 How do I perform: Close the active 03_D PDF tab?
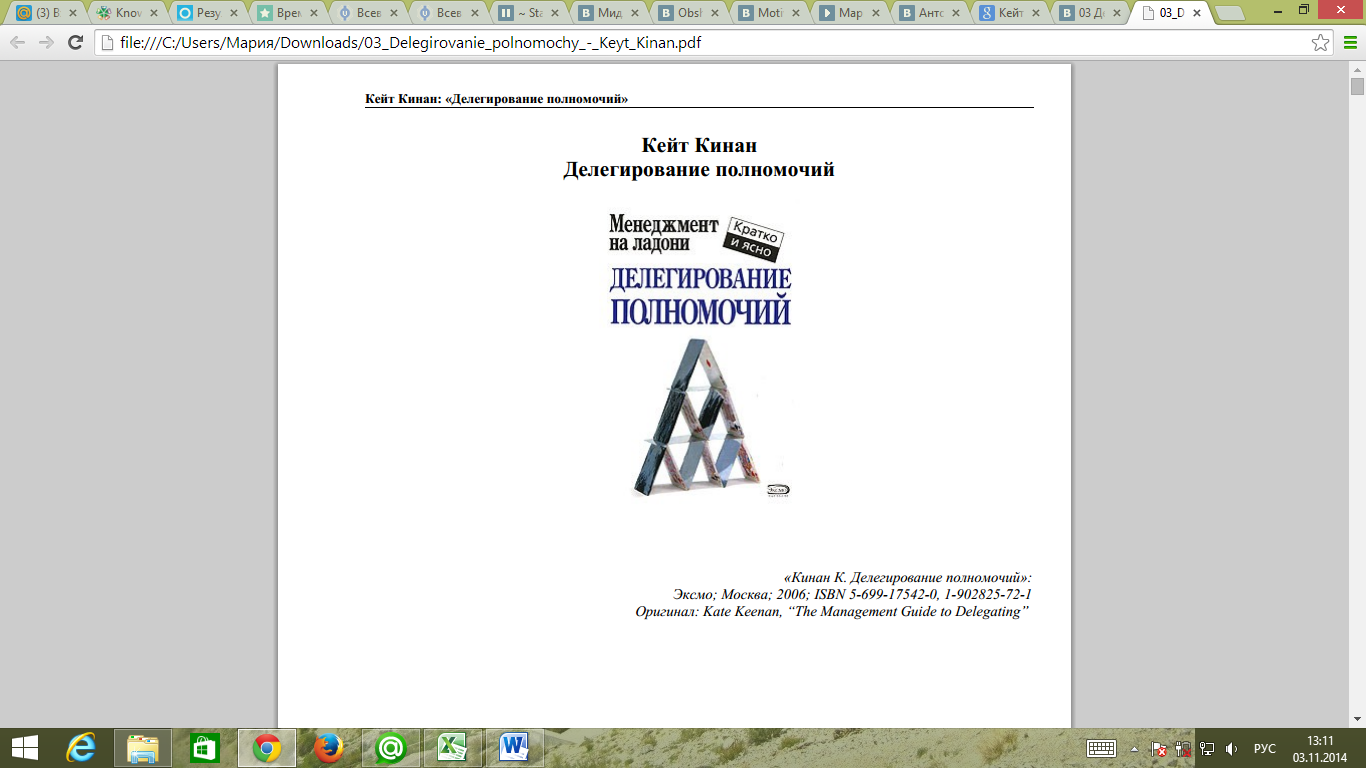[1195, 13]
